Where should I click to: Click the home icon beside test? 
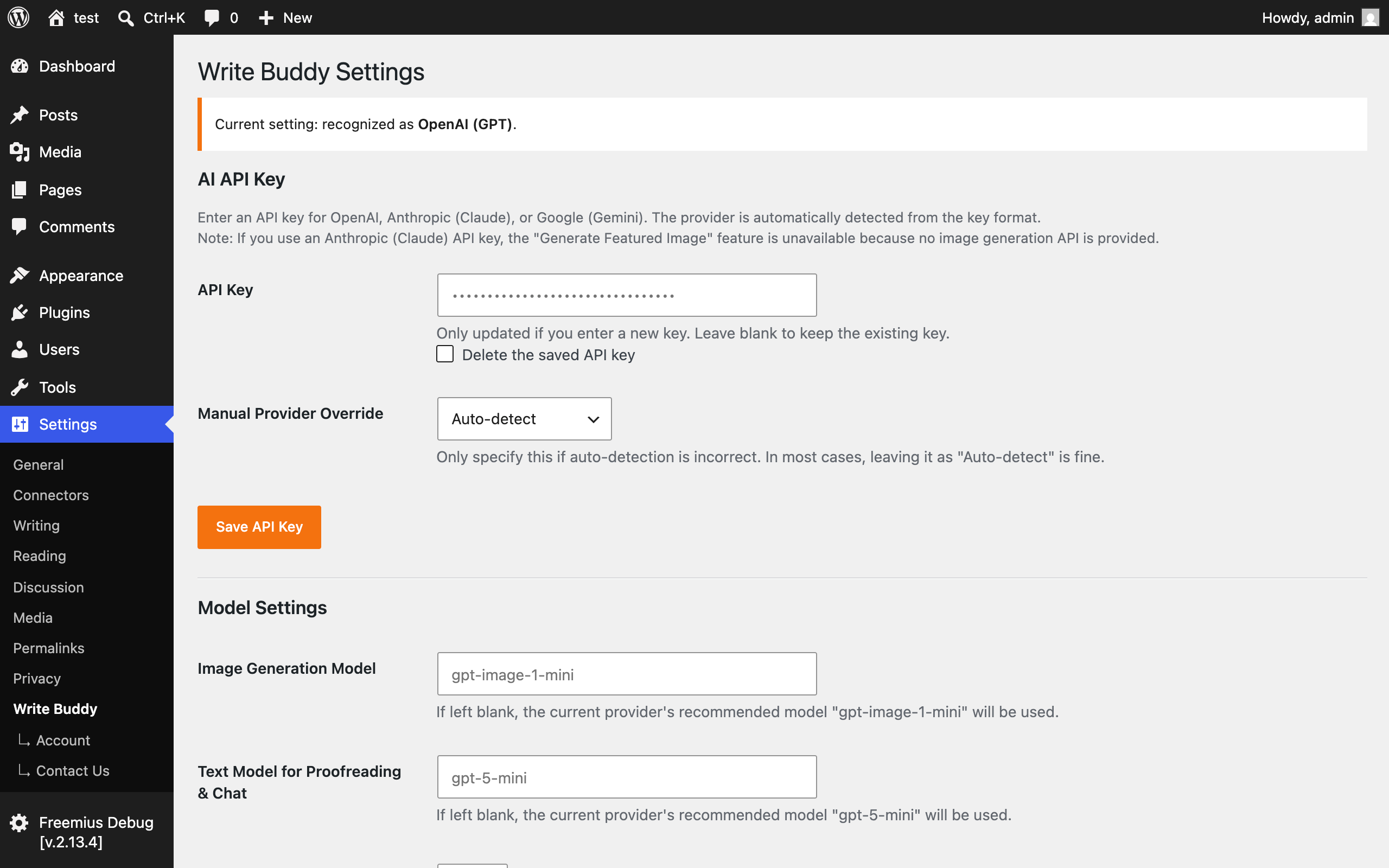[56, 17]
